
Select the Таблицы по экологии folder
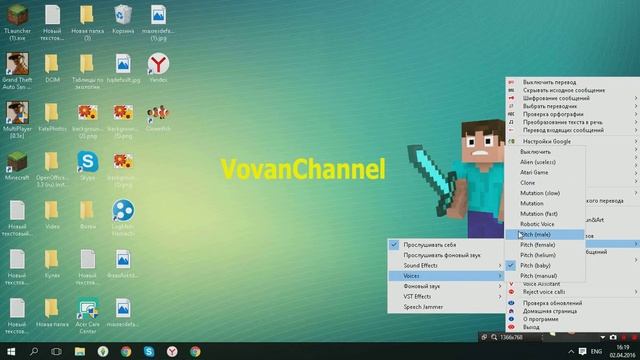pos(88,71)
